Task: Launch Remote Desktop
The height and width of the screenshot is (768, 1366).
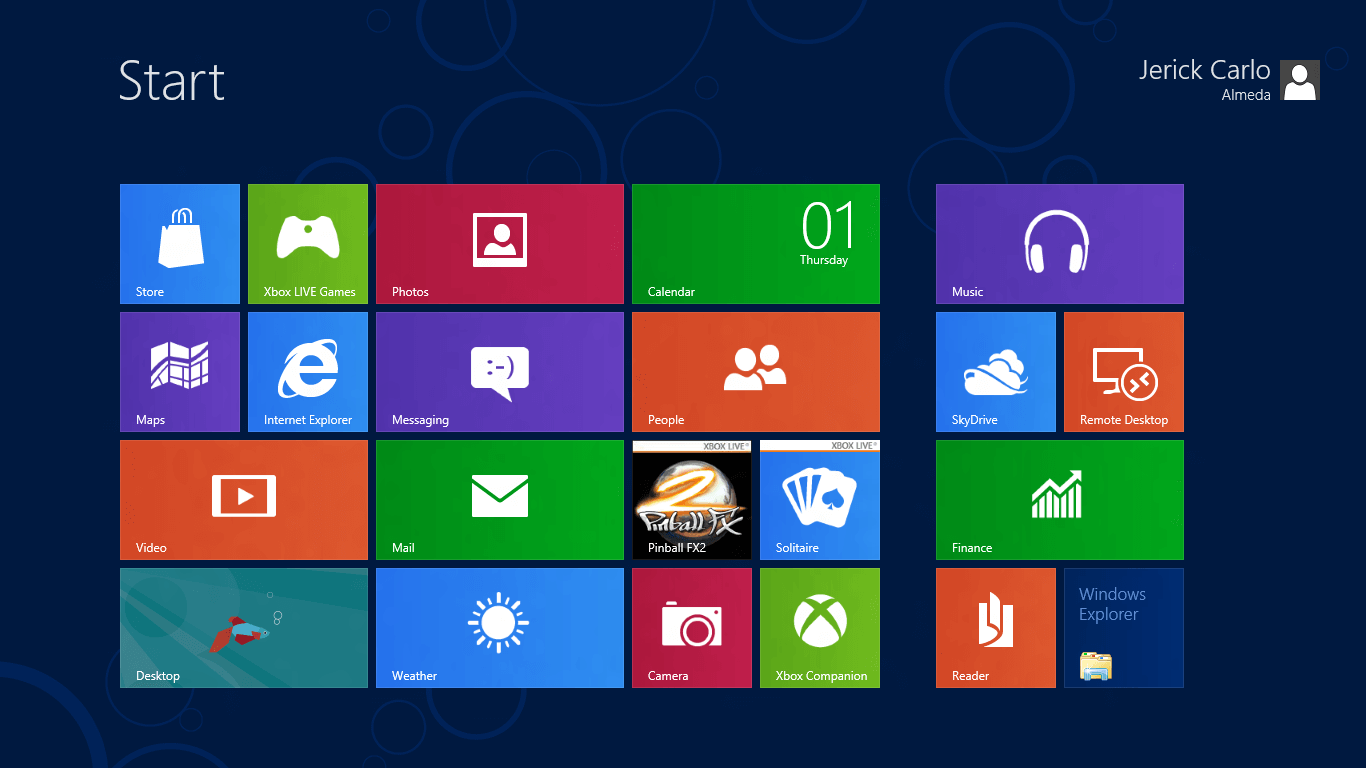Action: pyautogui.click(x=1124, y=372)
